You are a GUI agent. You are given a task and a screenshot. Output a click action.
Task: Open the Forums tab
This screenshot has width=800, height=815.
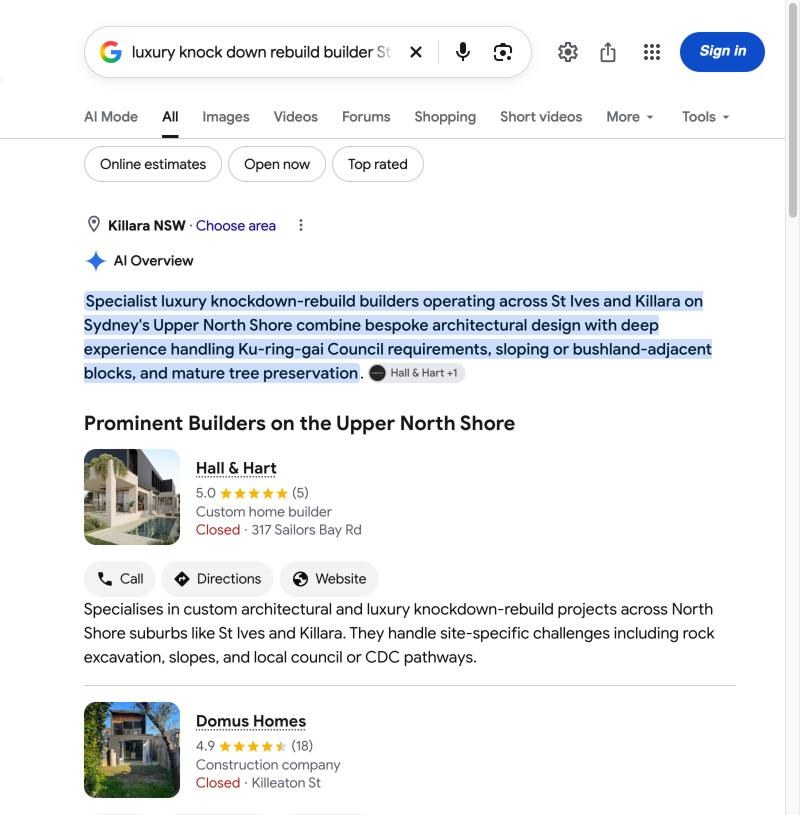(366, 116)
